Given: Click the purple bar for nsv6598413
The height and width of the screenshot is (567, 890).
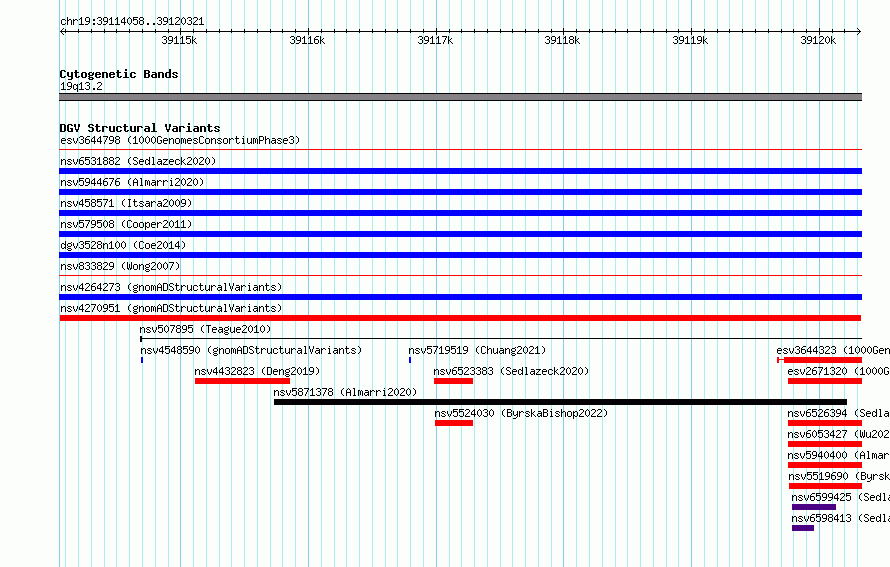Looking at the screenshot, I should [803, 528].
